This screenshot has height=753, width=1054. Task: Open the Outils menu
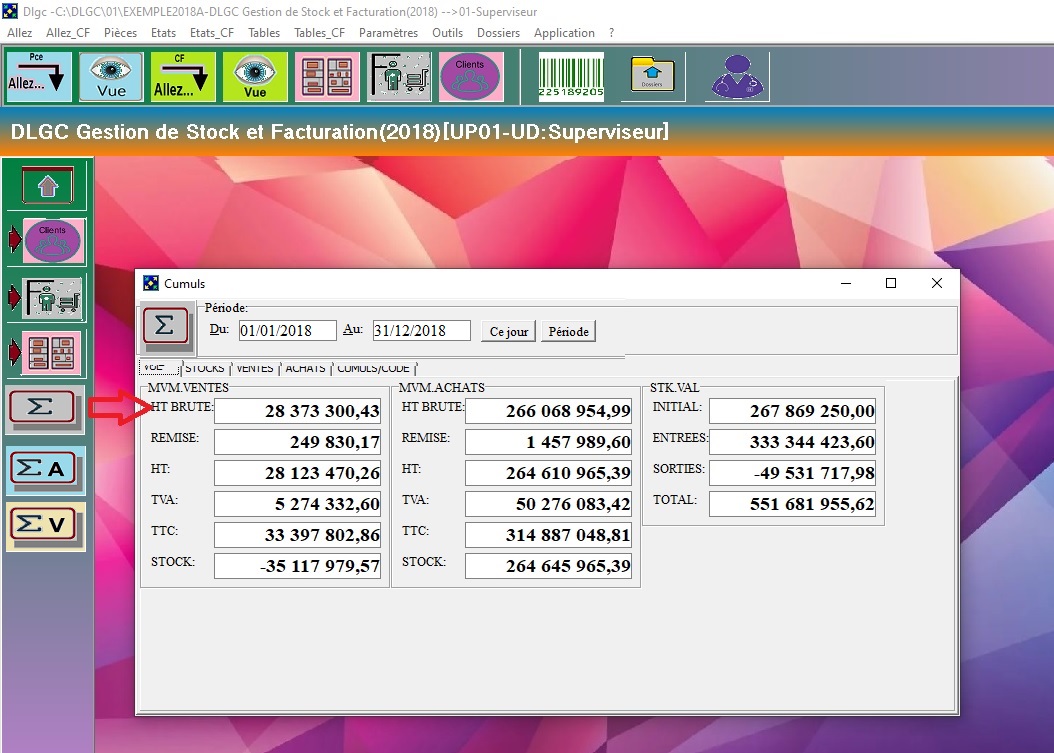coord(448,33)
